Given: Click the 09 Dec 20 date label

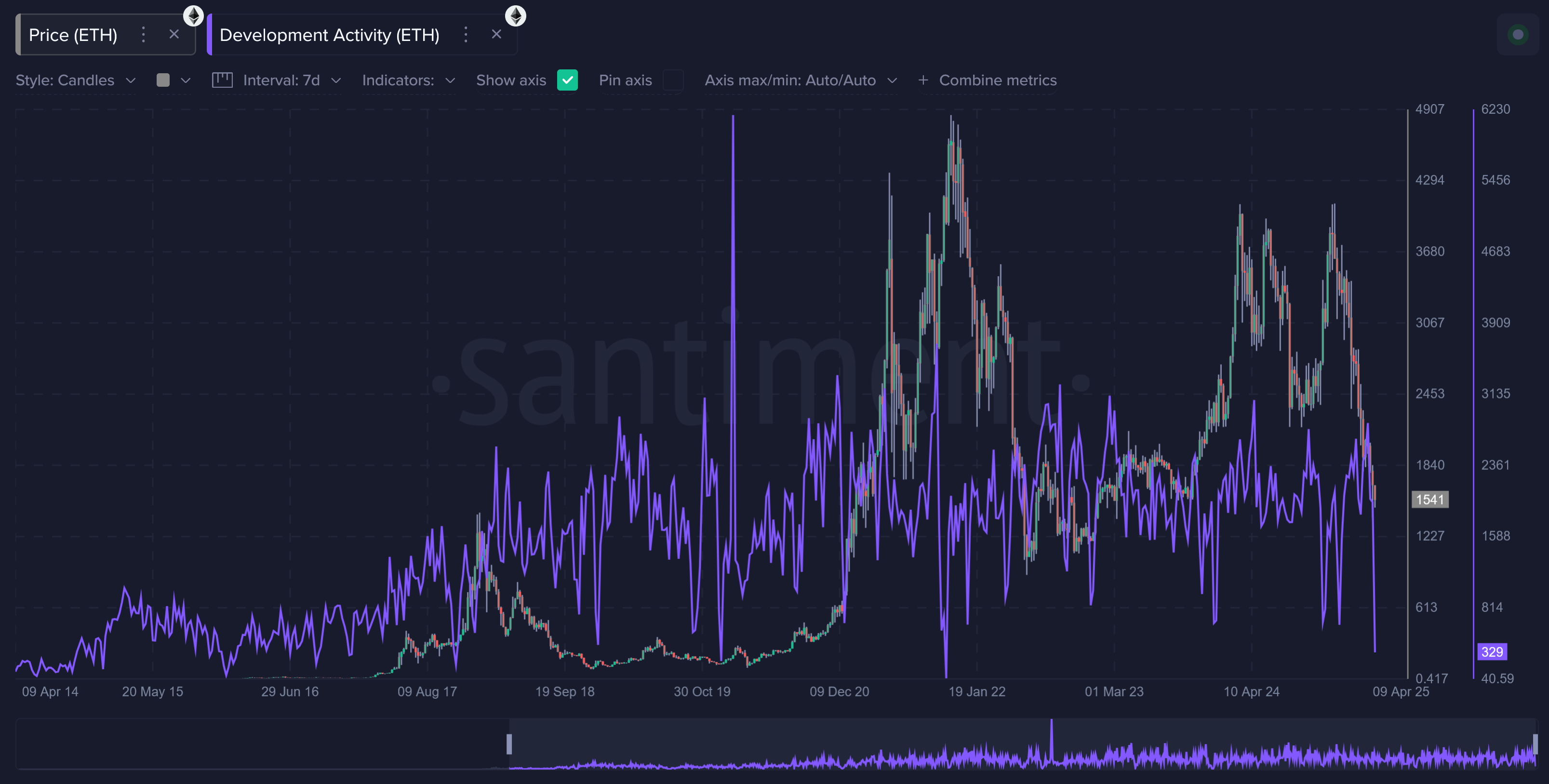Looking at the screenshot, I should 840,692.
